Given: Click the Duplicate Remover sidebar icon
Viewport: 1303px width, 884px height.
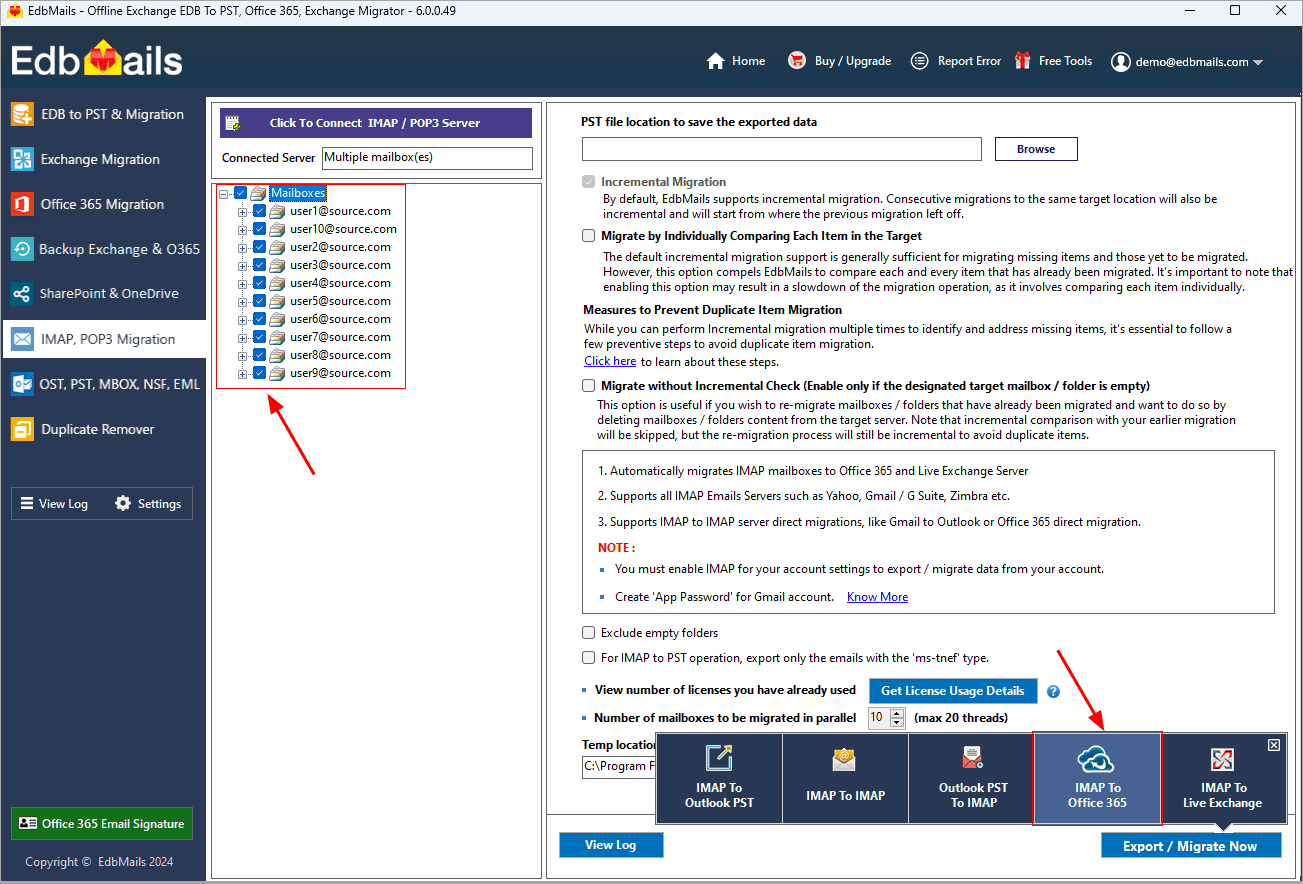Looking at the screenshot, I should point(22,429).
